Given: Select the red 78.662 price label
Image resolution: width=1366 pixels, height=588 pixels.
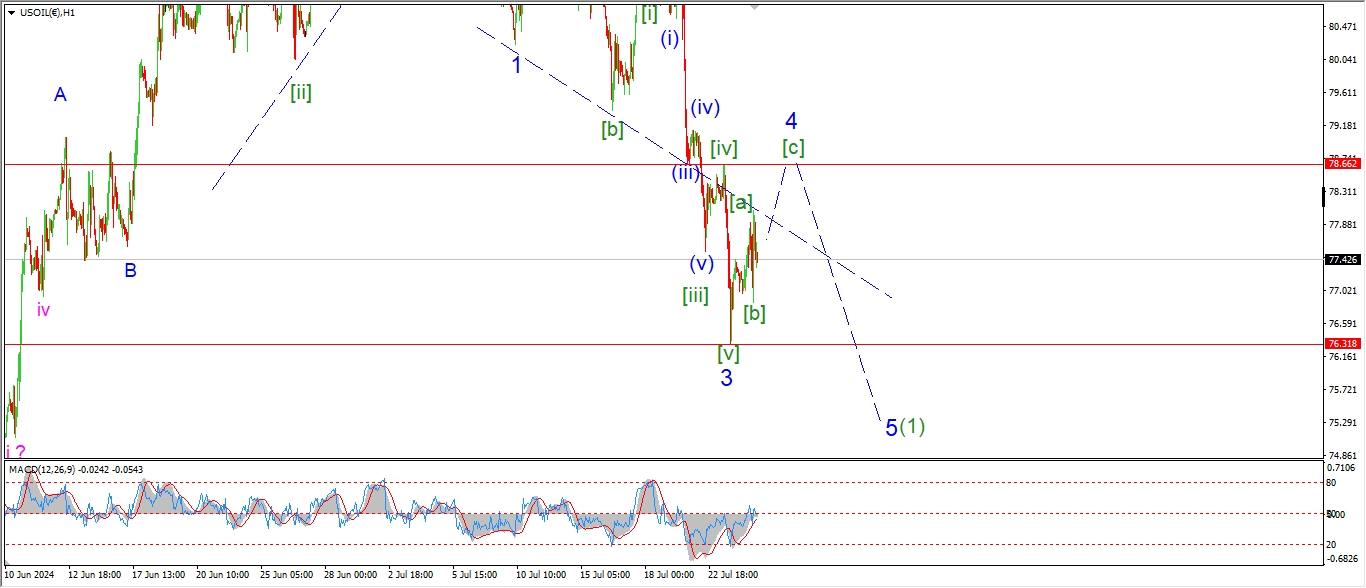Looking at the screenshot, I should click(x=1340, y=163).
